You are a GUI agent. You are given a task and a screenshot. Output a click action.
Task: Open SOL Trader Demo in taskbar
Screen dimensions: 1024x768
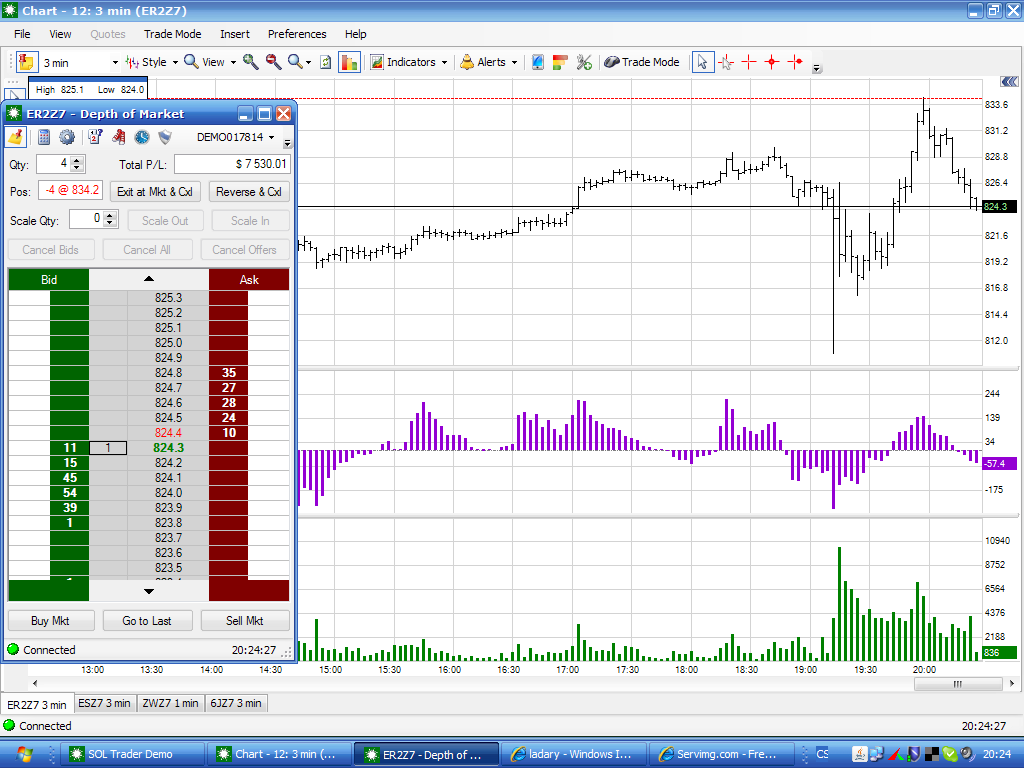[133, 754]
